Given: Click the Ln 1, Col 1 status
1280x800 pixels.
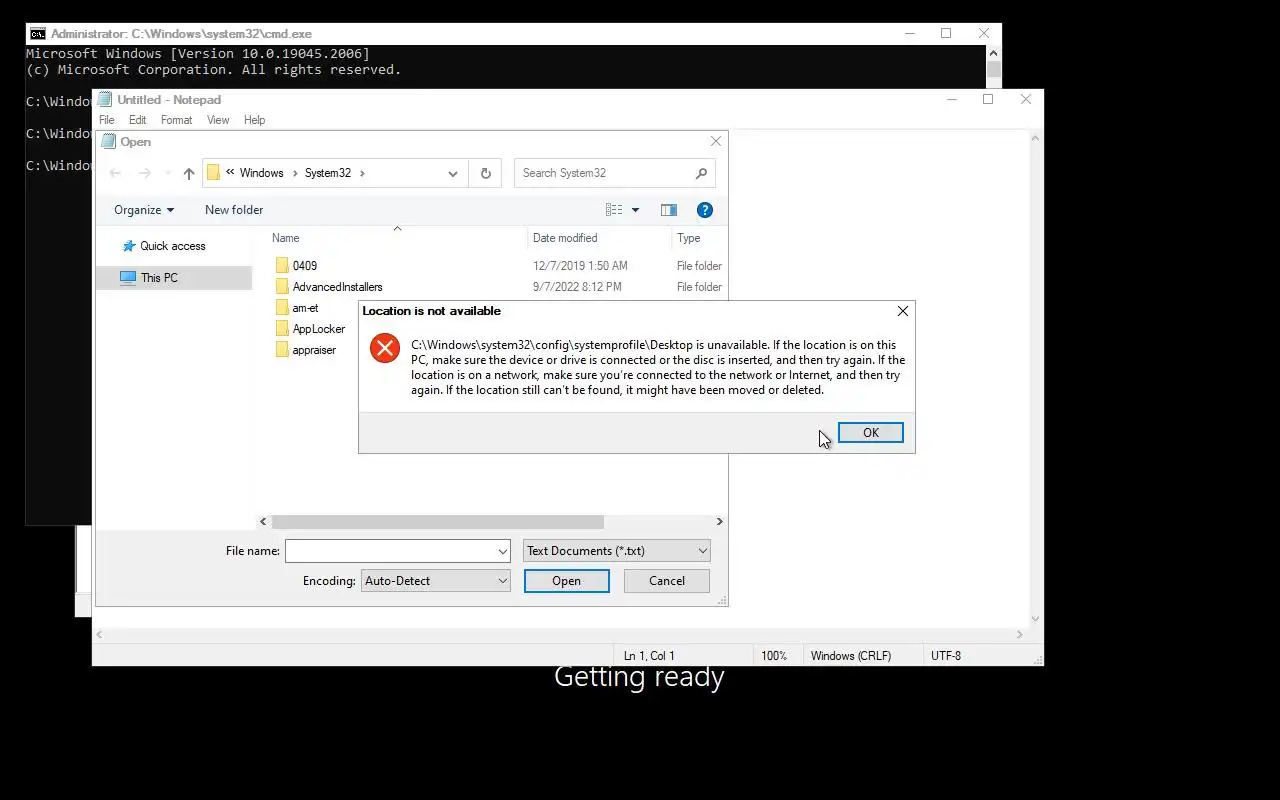Looking at the screenshot, I should coord(649,656).
